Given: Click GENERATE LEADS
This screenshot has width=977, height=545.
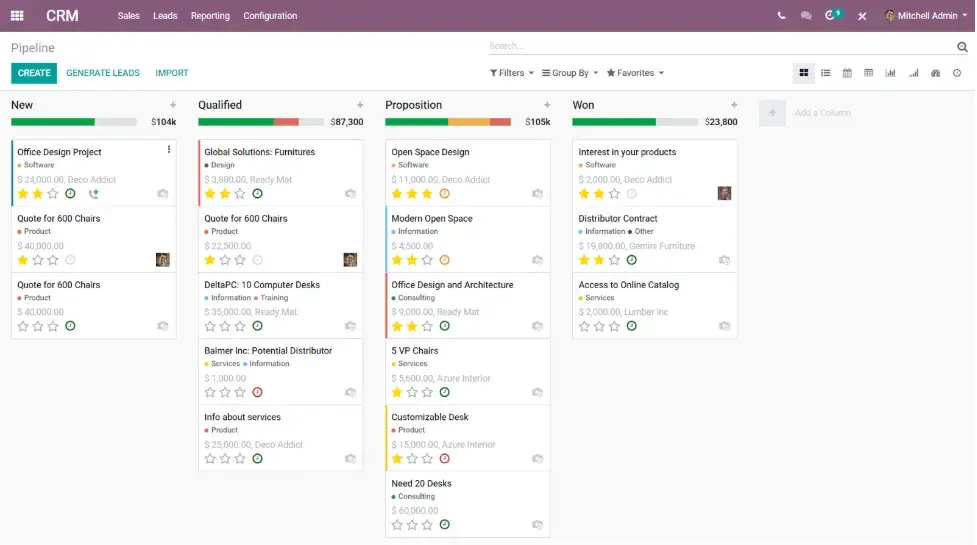Looking at the screenshot, I should 103,73.
